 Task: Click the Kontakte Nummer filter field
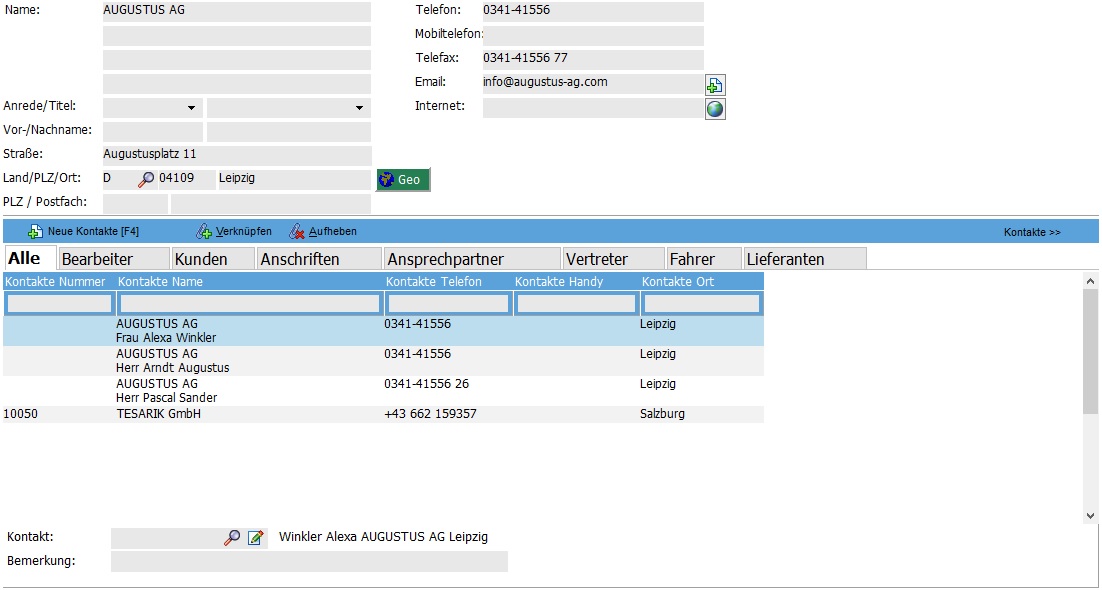pyautogui.click(x=59, y=304)
